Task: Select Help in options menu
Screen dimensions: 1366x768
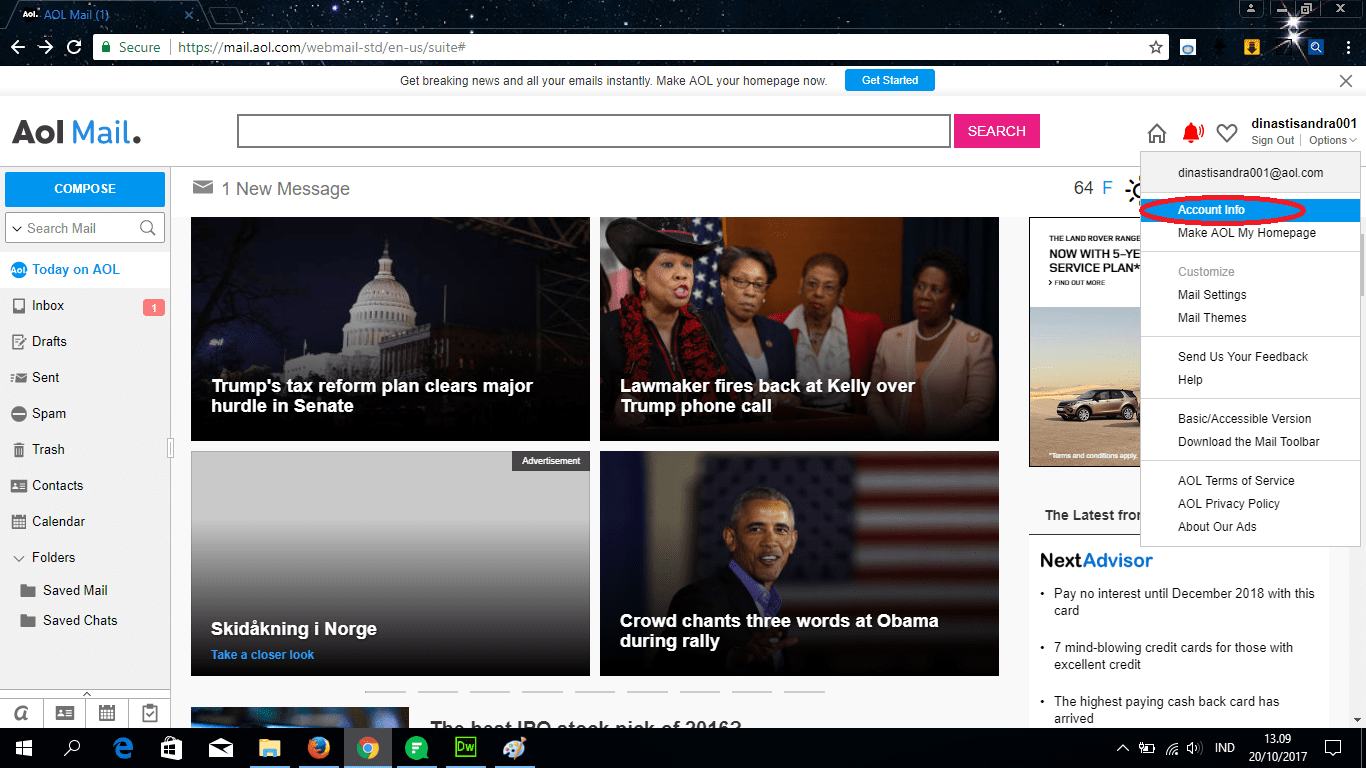Action: [1190, 380]
